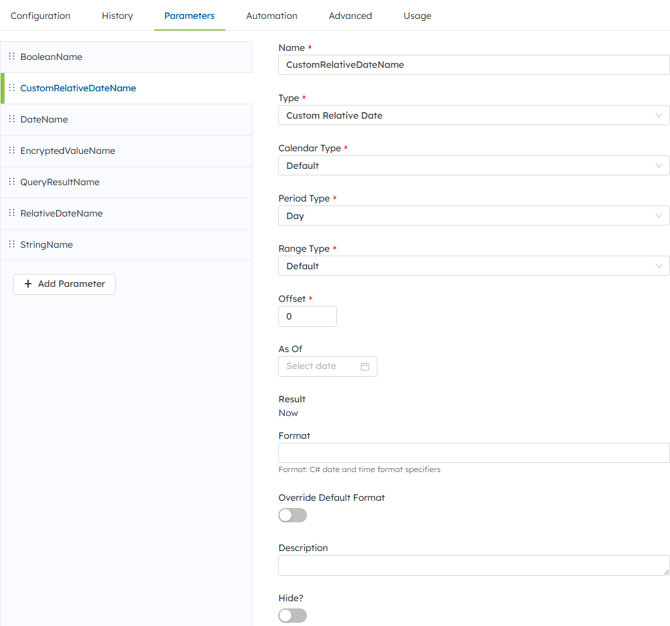Select the EncryptedValueName parameter
Viewport: 670px width, 626px height.
(127, 151)
